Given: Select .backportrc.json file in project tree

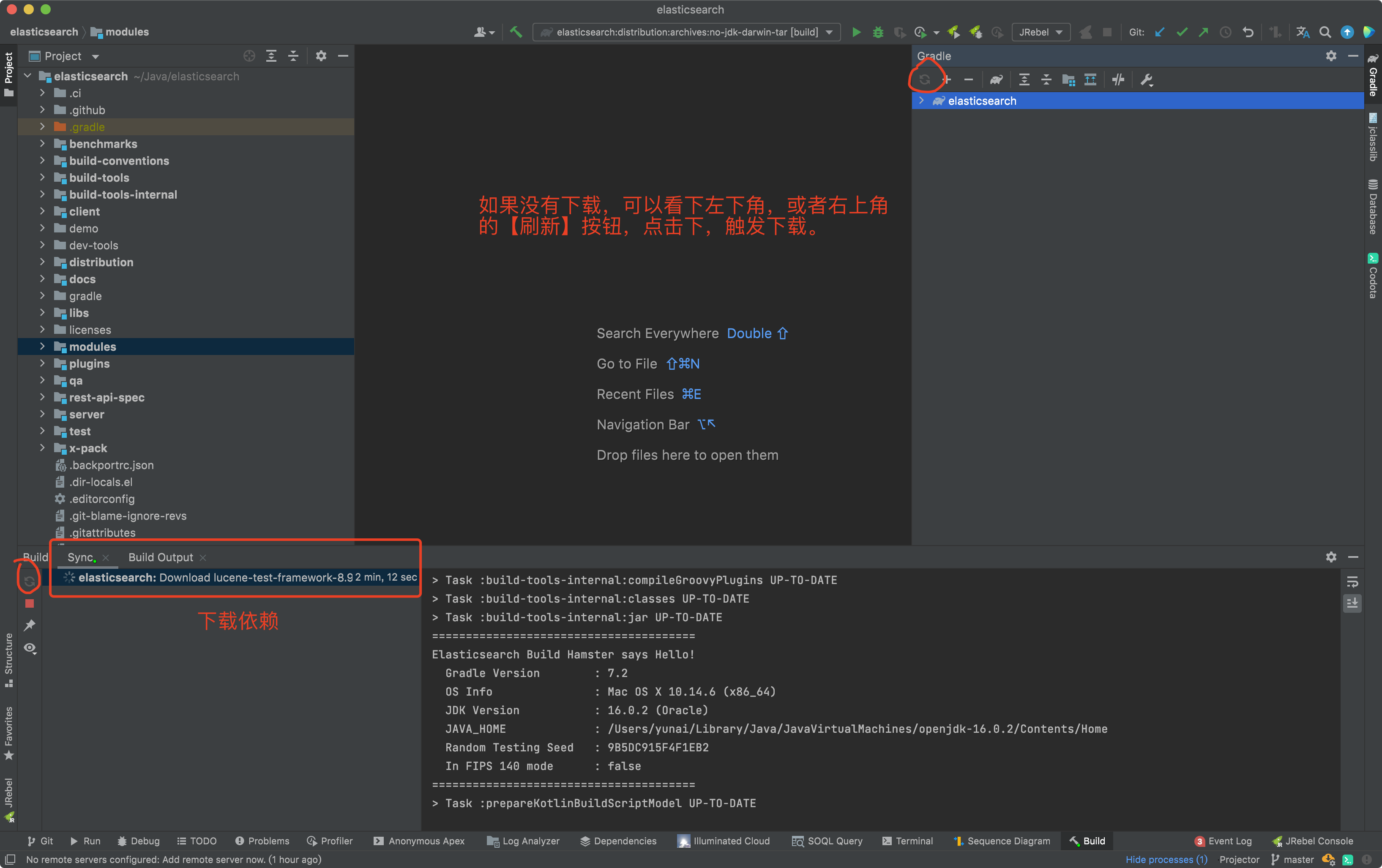Looking at the screenshot, I should [111, 465].
